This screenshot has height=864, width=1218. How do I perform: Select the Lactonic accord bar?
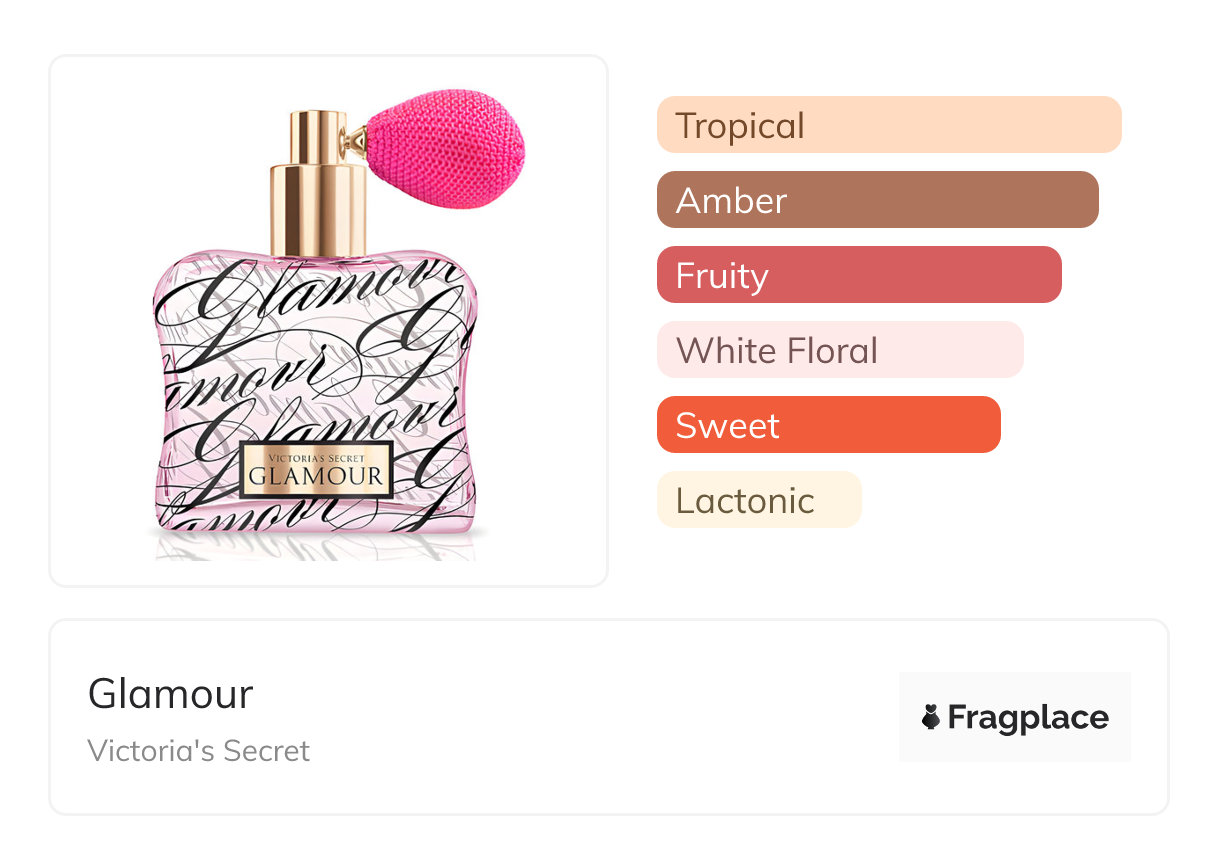click(x=759, y=500)
